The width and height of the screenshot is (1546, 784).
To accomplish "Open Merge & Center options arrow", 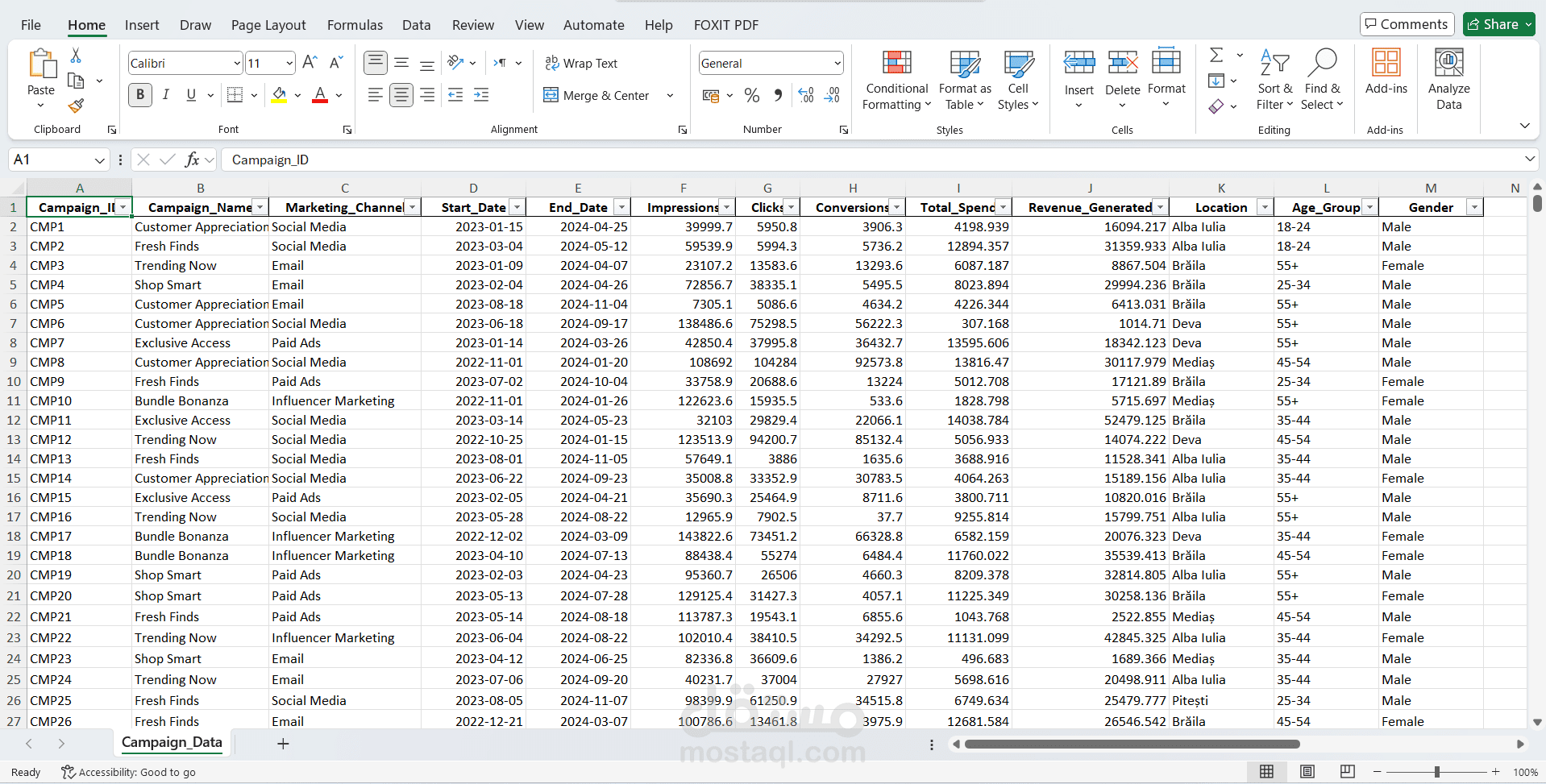I will click(x=670, y=95).
